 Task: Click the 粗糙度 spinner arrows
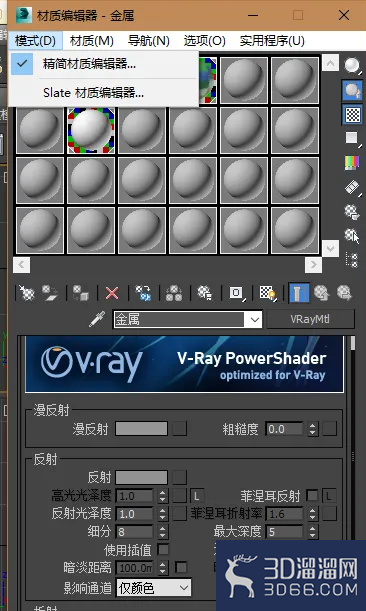(x=312, y=429)
